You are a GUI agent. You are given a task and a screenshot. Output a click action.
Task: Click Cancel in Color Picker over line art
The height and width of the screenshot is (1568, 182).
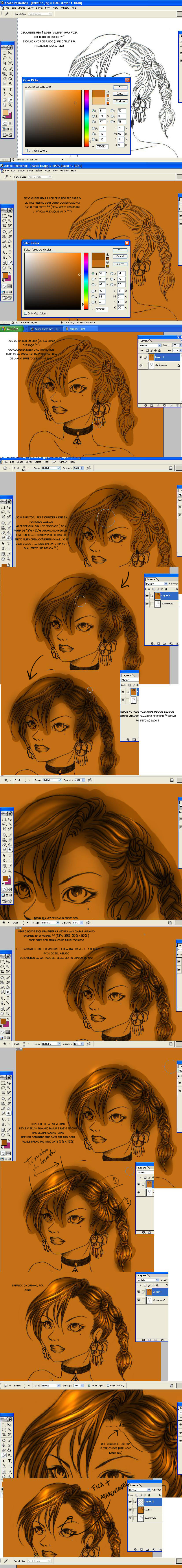pos(121,94)
